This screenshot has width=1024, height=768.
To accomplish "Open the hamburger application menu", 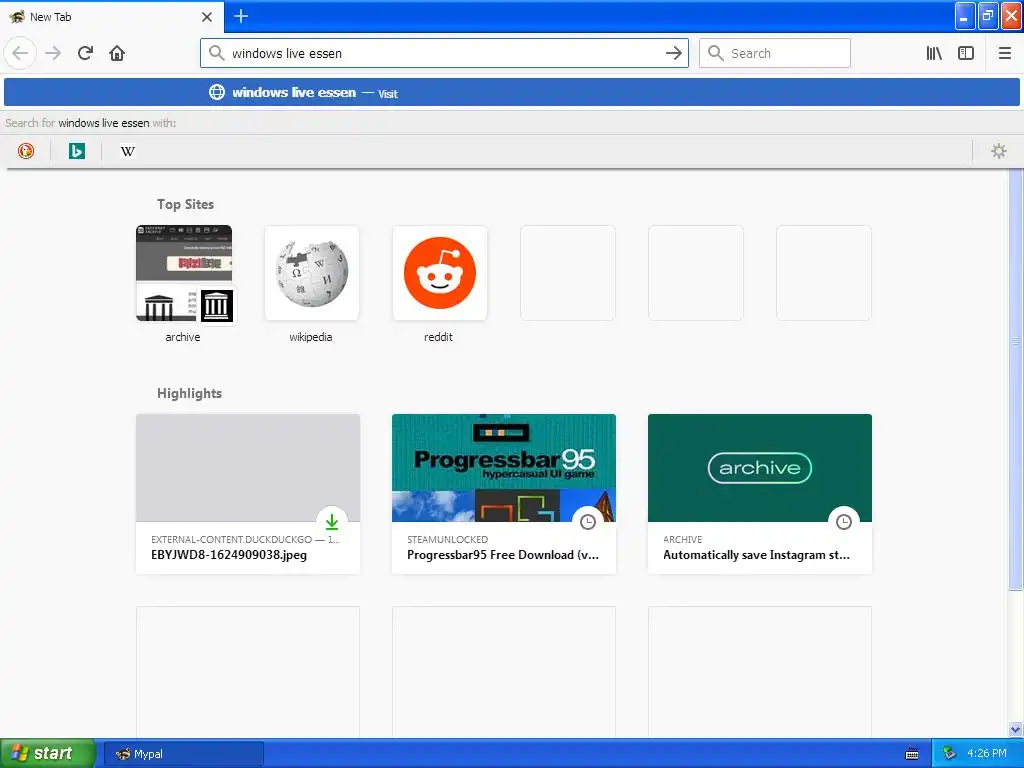I will (1004, 53).
